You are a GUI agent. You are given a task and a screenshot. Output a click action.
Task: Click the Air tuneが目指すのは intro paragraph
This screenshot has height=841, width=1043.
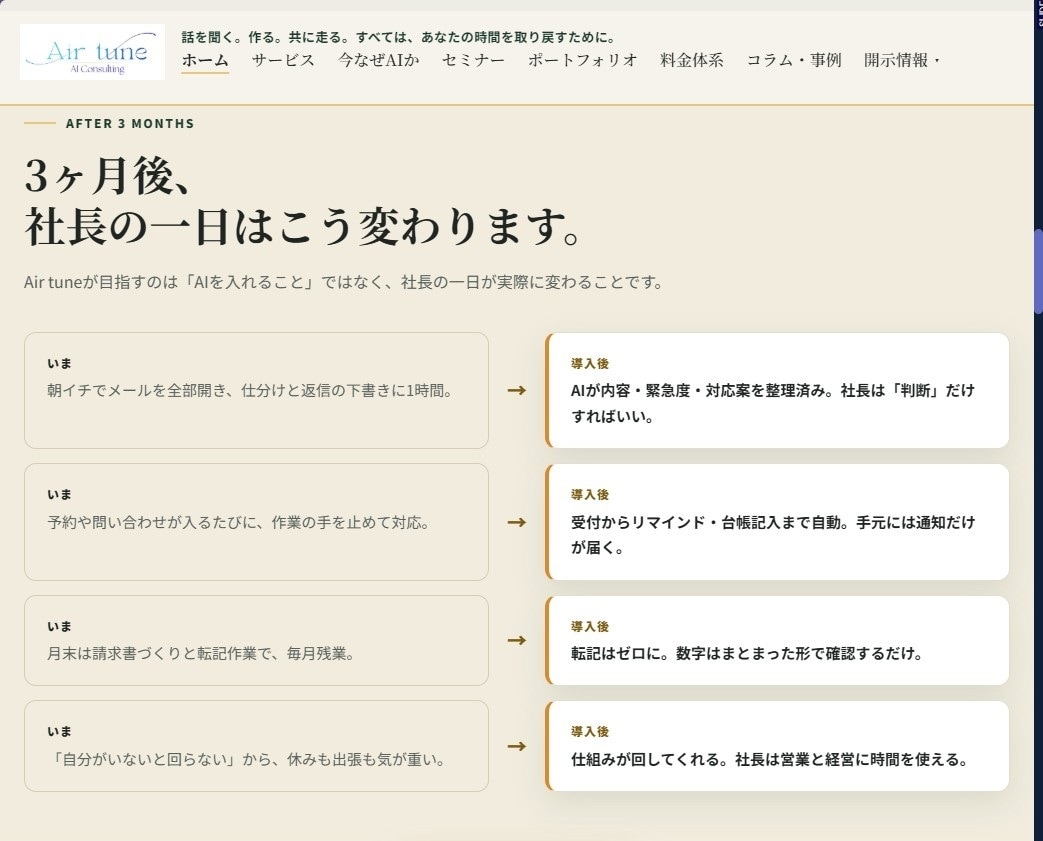point(343,282)
